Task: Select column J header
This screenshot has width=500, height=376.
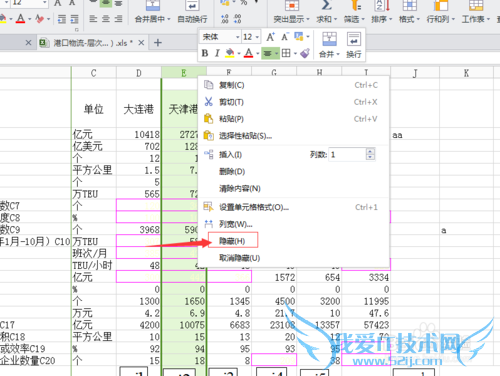Action: pos(415,73)
